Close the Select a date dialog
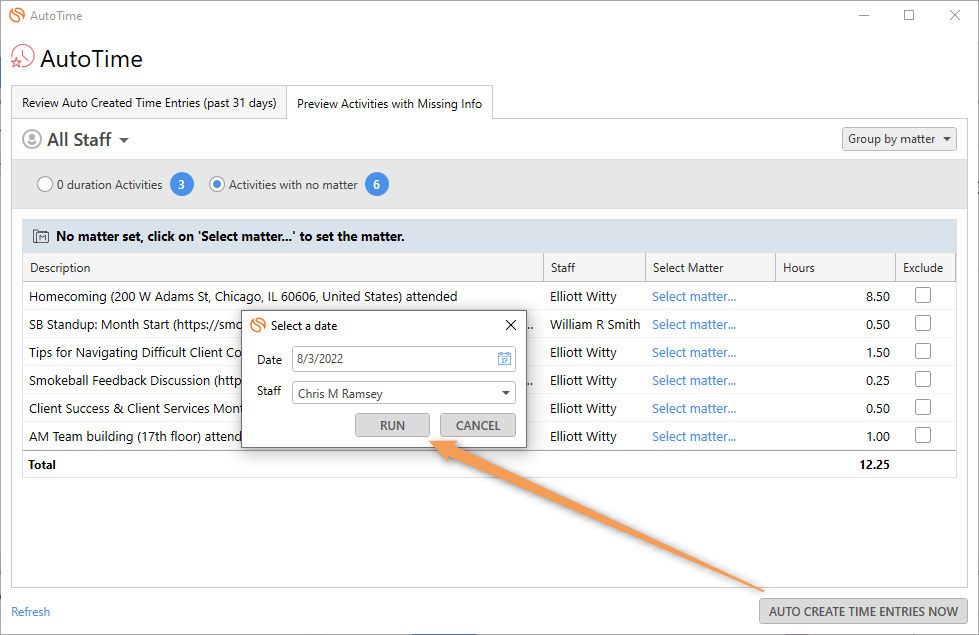The width and height of the screenshot is (979, 635). 511,325
